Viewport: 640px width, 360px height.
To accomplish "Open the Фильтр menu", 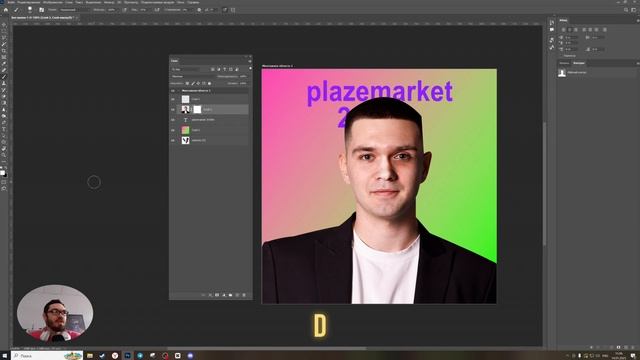I will 109,2.
